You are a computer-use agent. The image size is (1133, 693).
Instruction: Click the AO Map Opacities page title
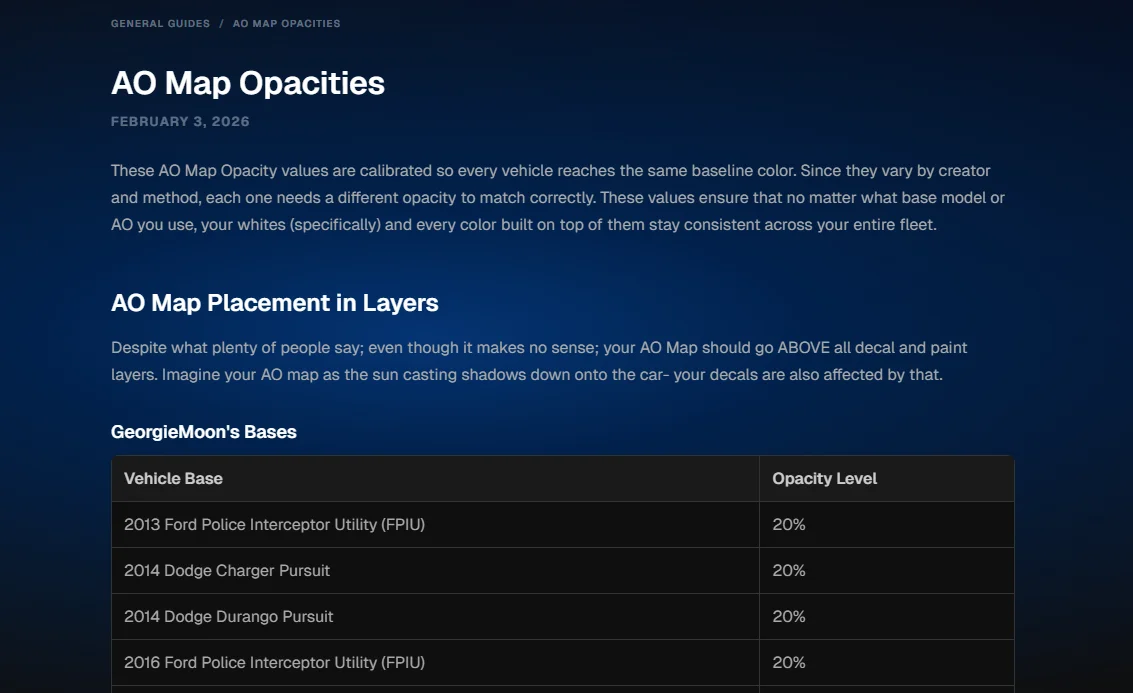[x=247, y=83]
